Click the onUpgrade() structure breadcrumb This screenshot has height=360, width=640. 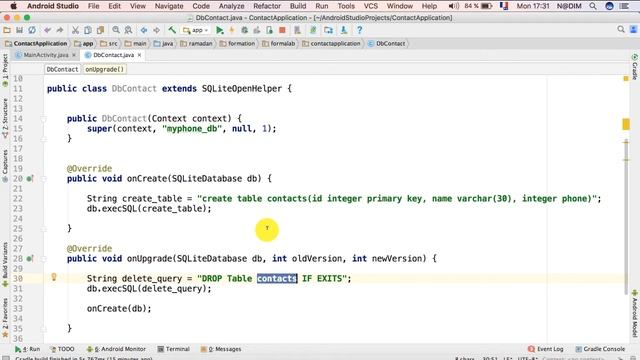click(x=104, y=69)
